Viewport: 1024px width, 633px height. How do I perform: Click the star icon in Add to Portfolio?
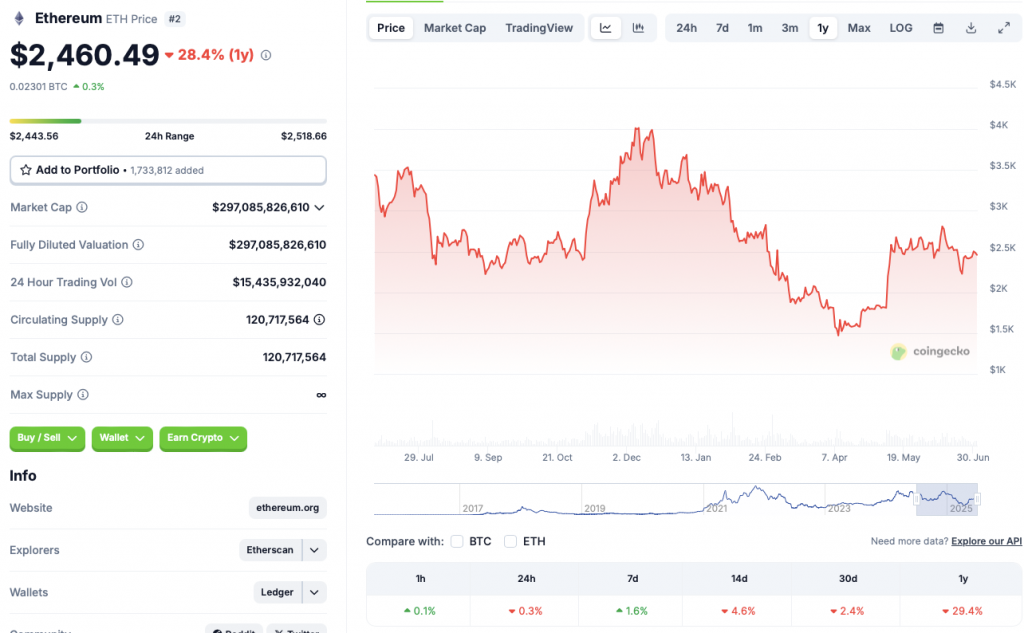point(25,170)
